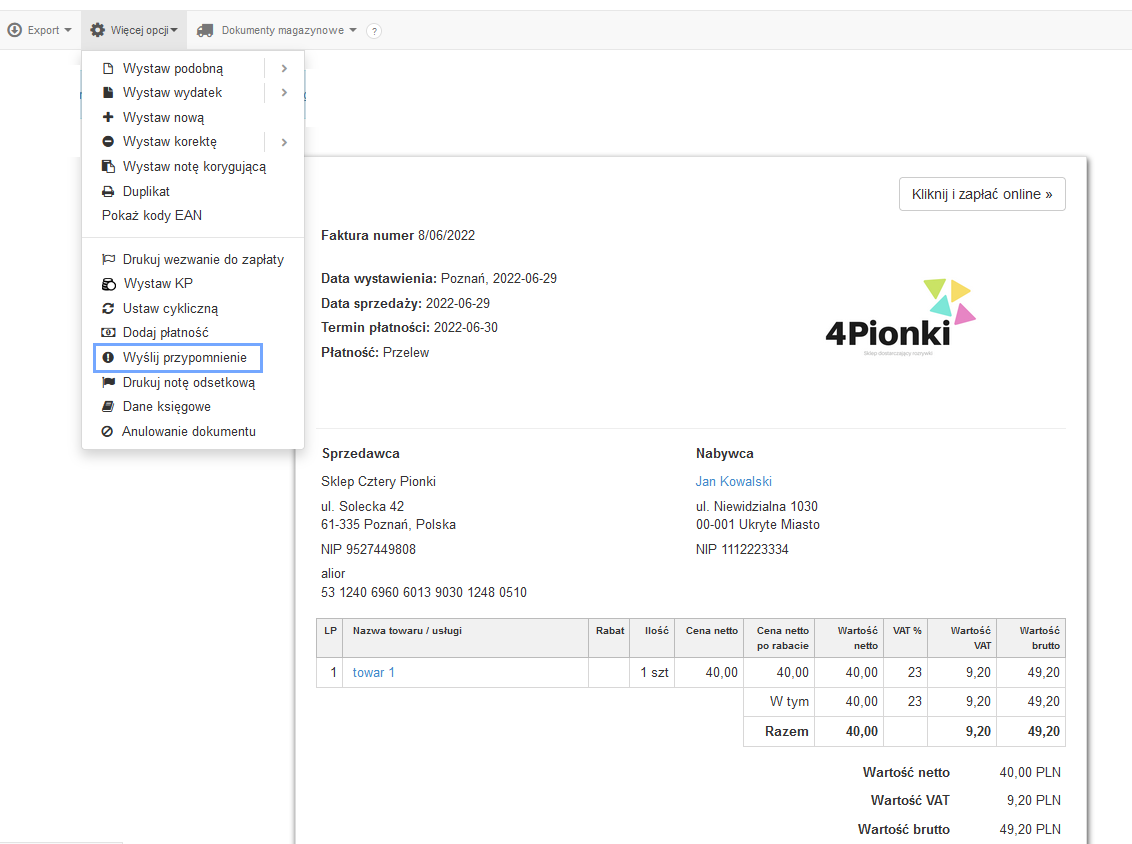Select Pokaż kody EAN
This screenshot has height=844, width=1132.
(x=152, y=215)
